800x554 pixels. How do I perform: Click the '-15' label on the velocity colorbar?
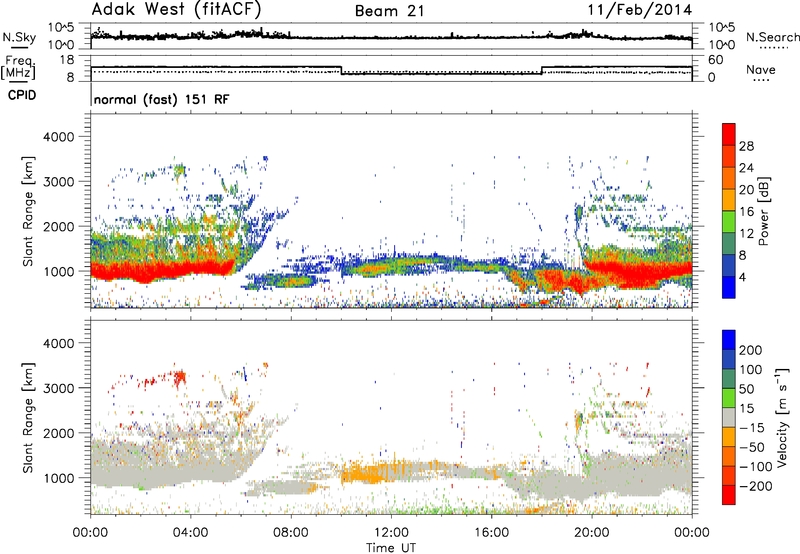[752, 428]
